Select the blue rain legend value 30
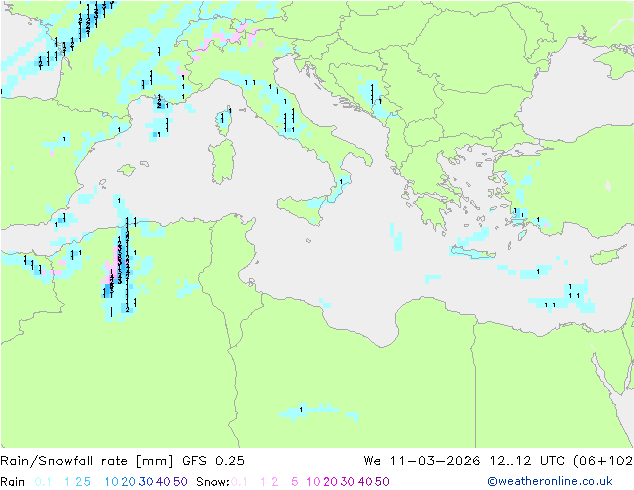Screen dimensions: 634x490 [x=146, y=482]
